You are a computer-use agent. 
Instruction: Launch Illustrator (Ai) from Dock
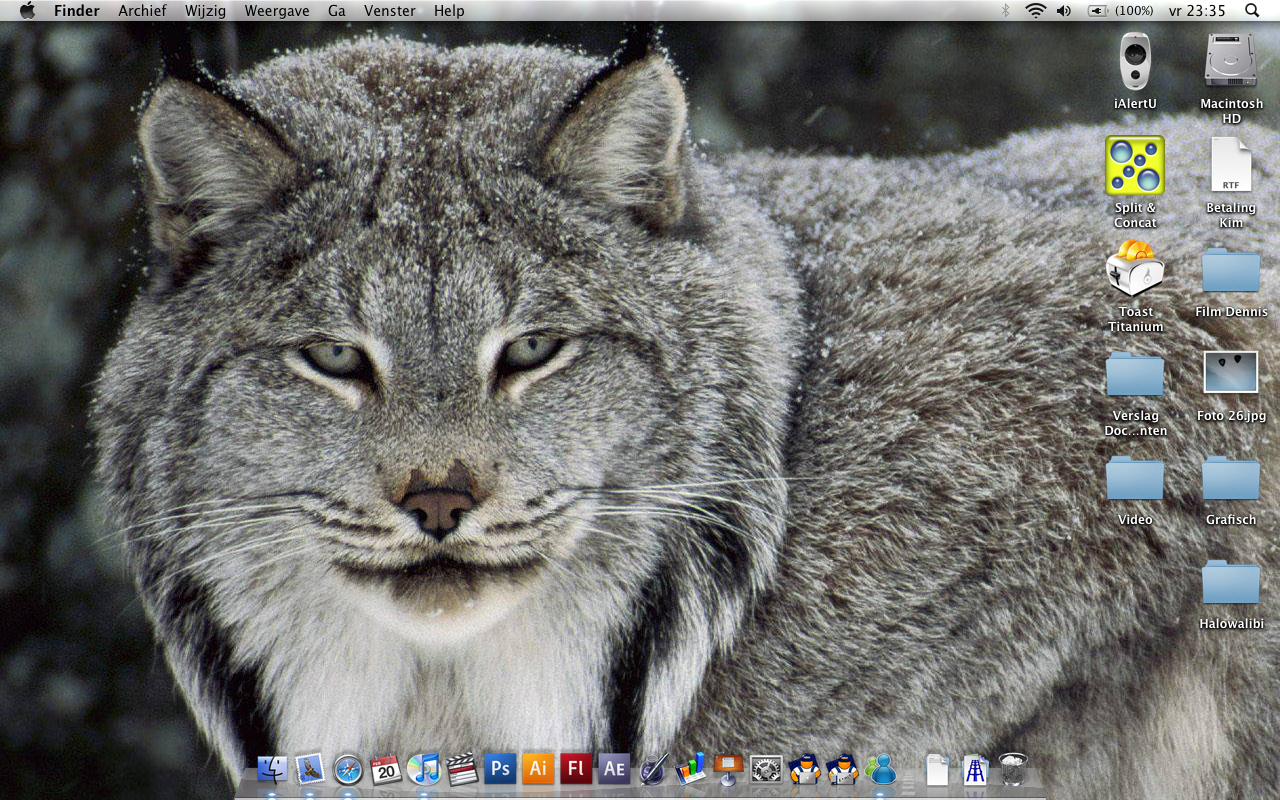coord(538,769)
